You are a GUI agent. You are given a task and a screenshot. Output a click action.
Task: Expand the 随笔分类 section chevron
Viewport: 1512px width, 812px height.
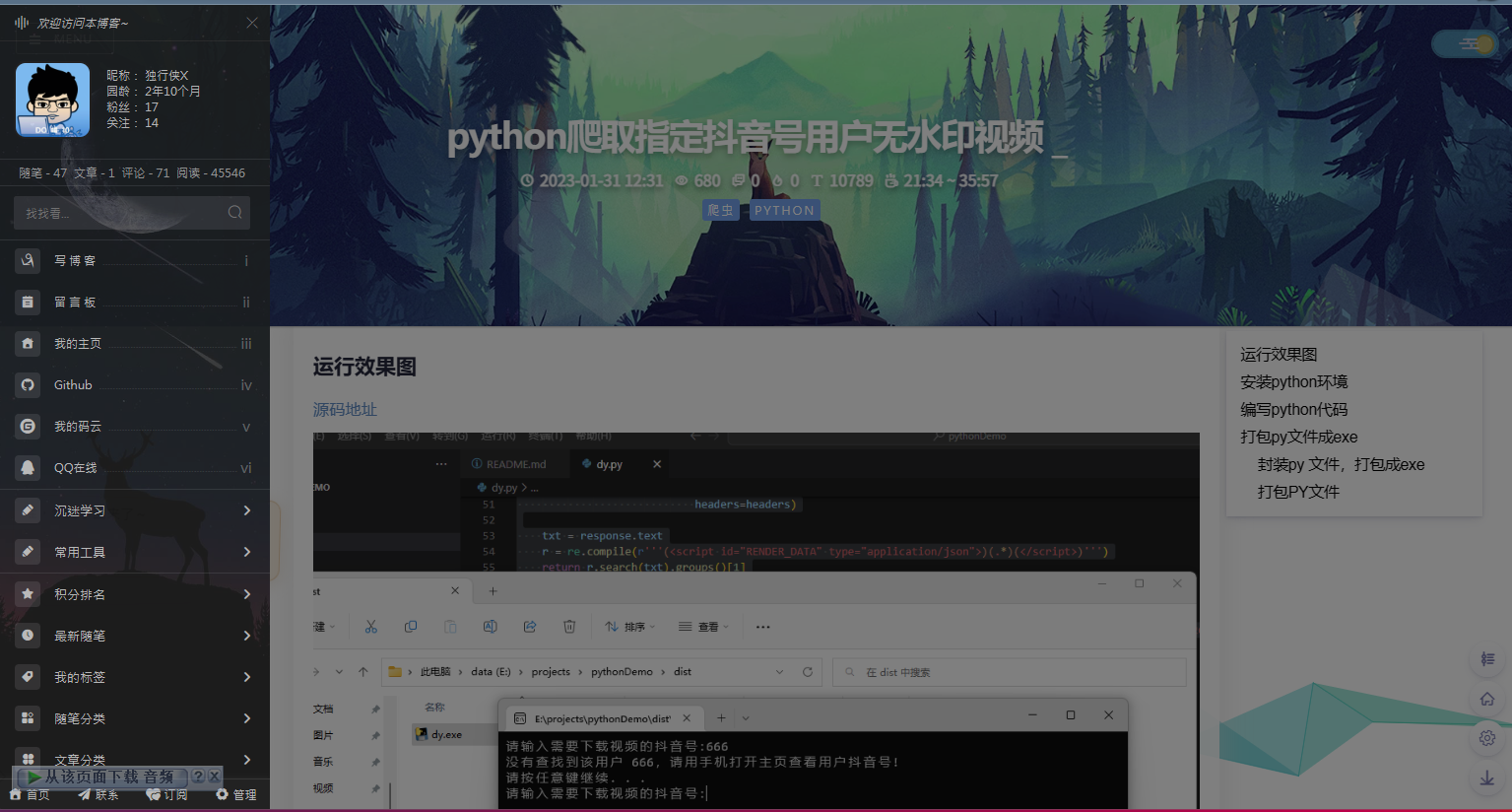tap(246, 718)
